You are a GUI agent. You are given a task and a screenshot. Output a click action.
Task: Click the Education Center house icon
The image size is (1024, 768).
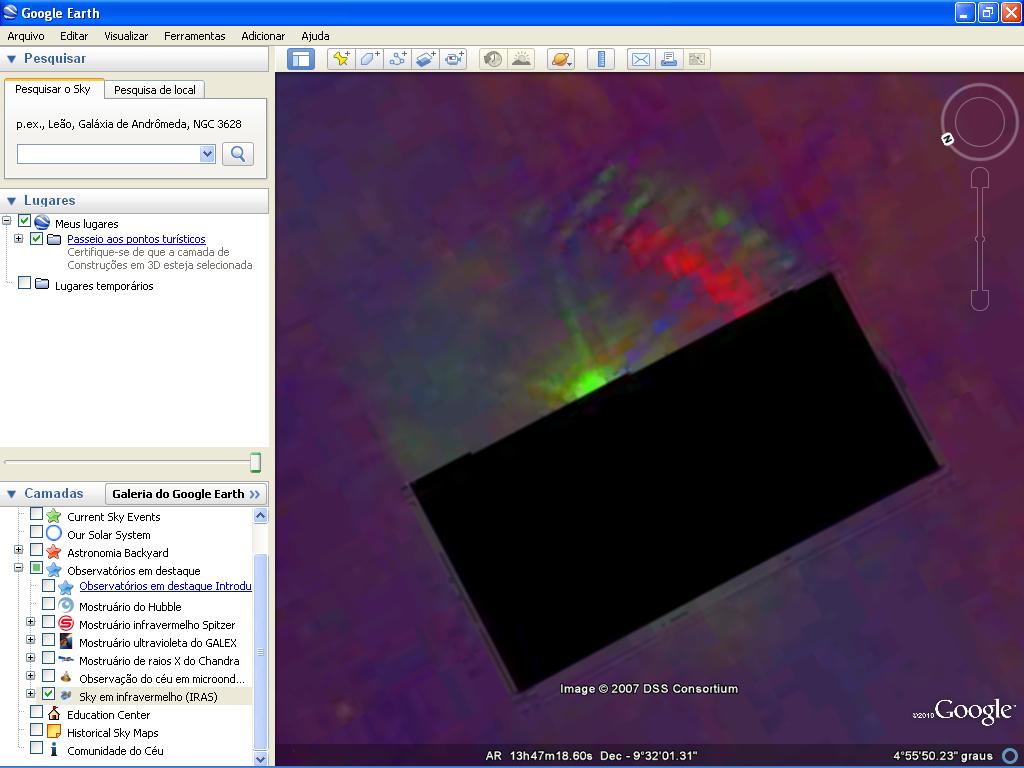pyautogui.click(x=54, y=714)
